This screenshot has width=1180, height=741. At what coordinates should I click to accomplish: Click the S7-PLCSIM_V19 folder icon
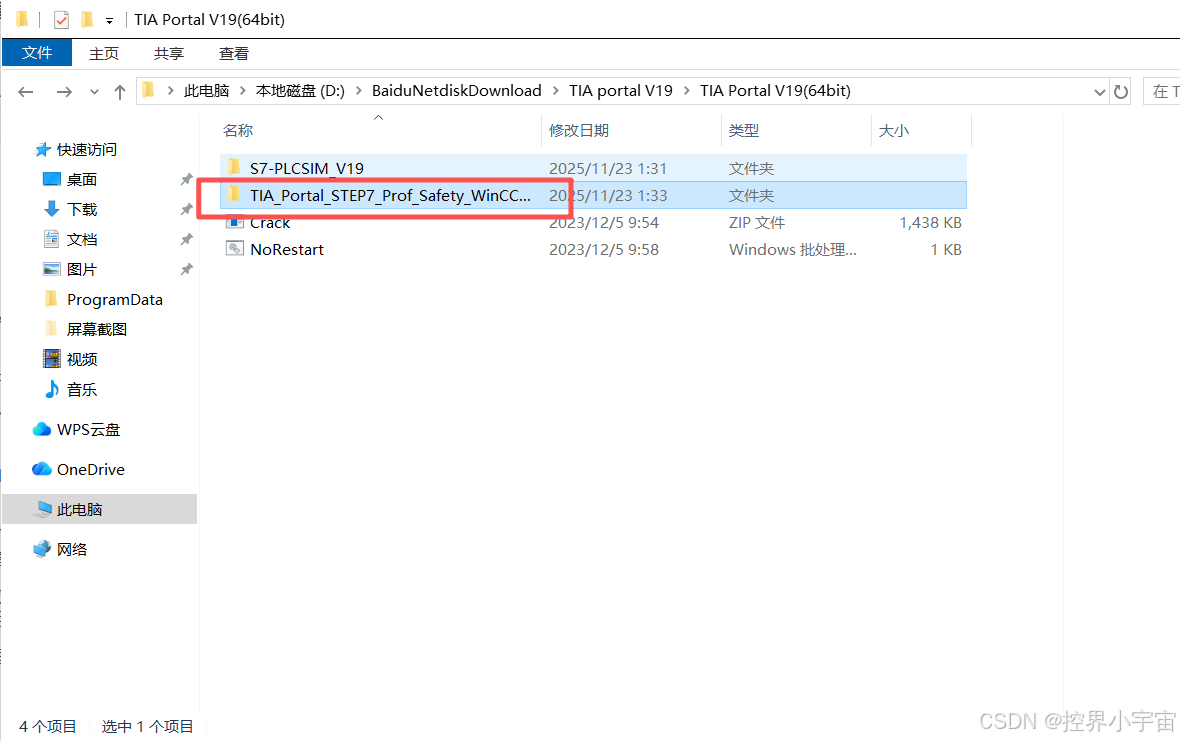(x=234, y=167)
